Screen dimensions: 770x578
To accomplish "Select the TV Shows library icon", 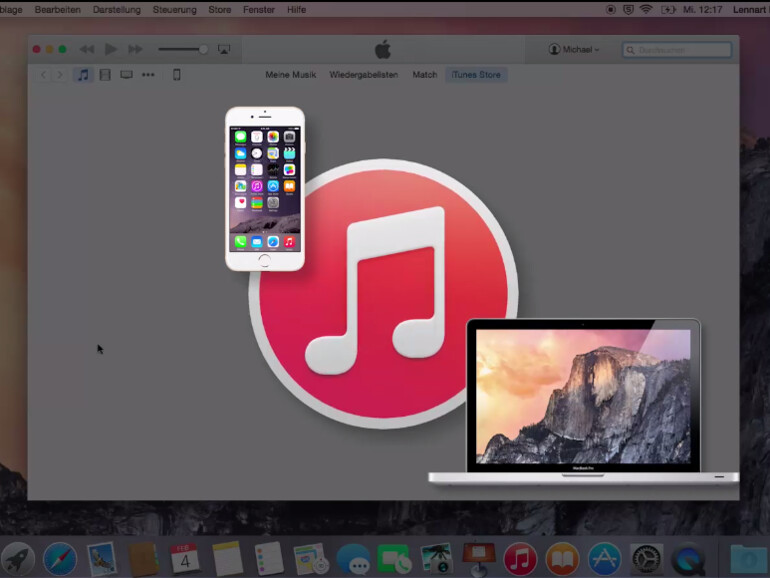I will pos(126,75).
